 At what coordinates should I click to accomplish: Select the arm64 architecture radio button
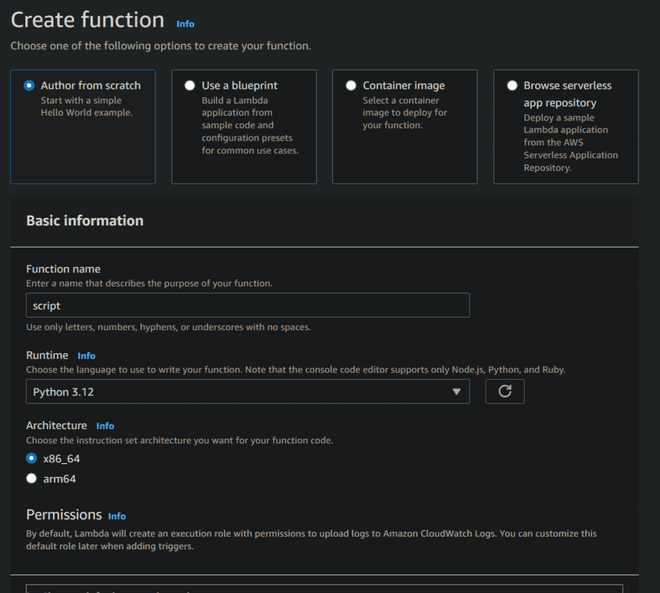[x=32, y=479]
